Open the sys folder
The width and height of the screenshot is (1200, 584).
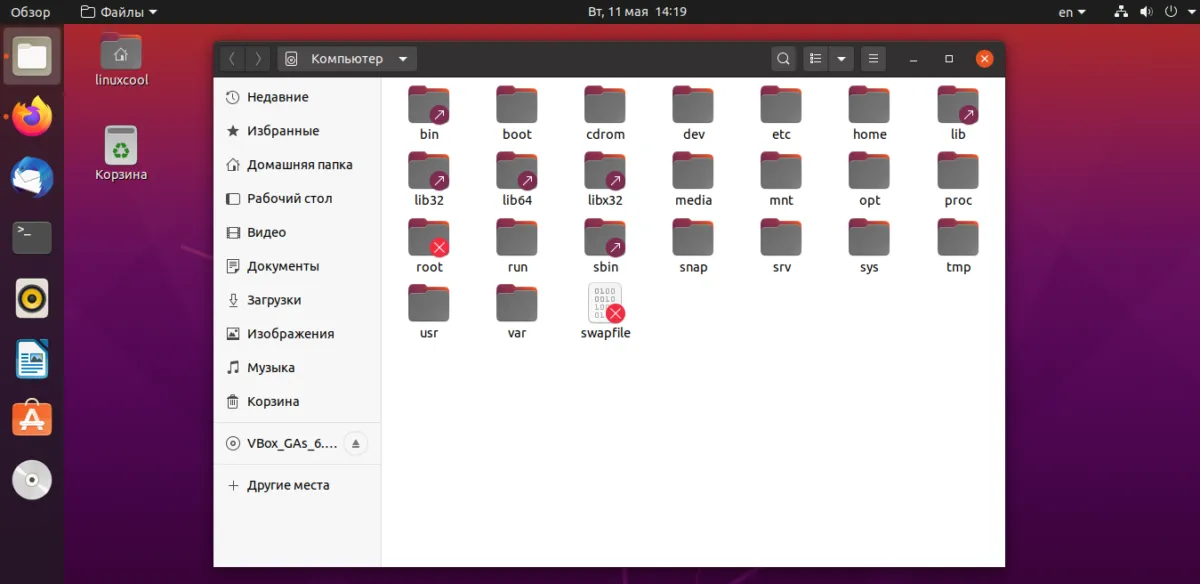click(x=869, y=246)
